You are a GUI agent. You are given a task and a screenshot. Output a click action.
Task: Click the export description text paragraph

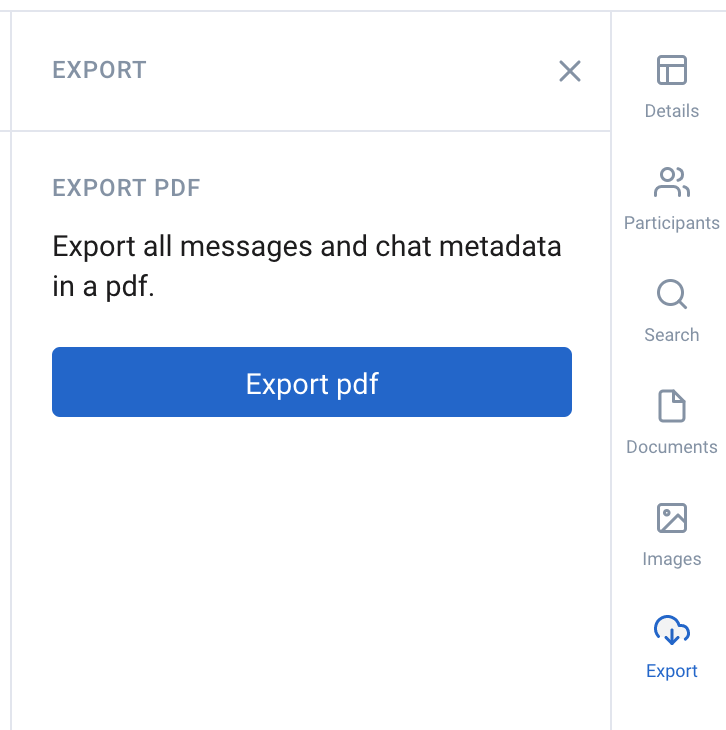(x=306, y=266)
